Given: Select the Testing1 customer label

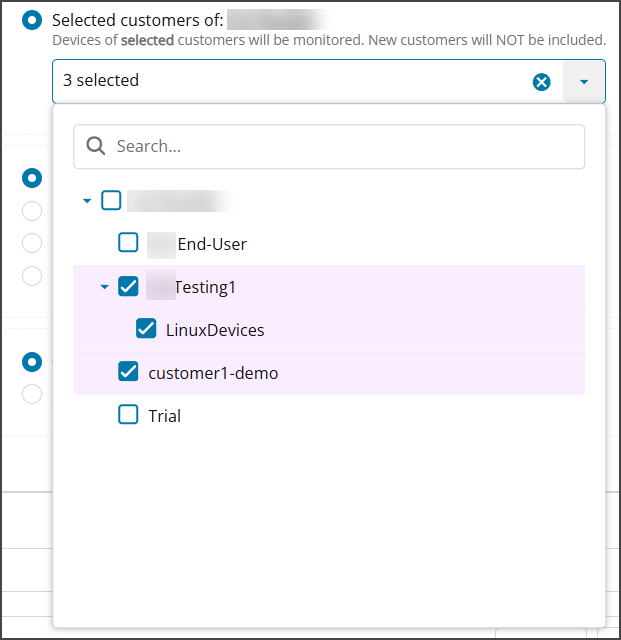Looking at the screenshot, I should 204,287.
